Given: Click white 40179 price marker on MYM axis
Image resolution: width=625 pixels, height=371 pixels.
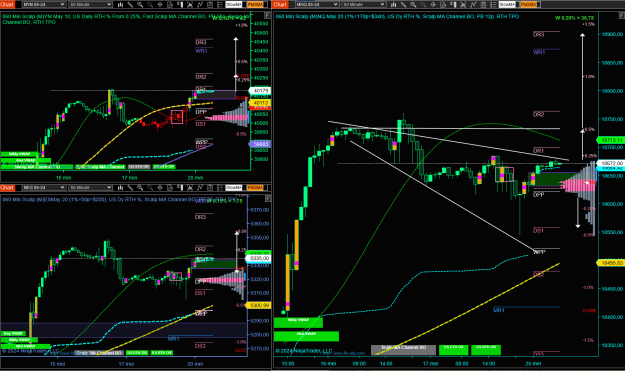Looking at the screenshot, I should (259, 91).
